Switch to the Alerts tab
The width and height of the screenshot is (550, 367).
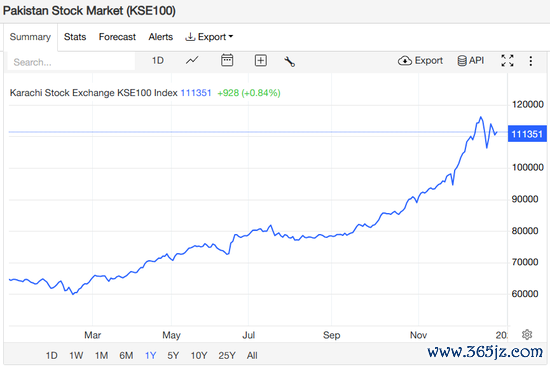(x=161, y=37)
